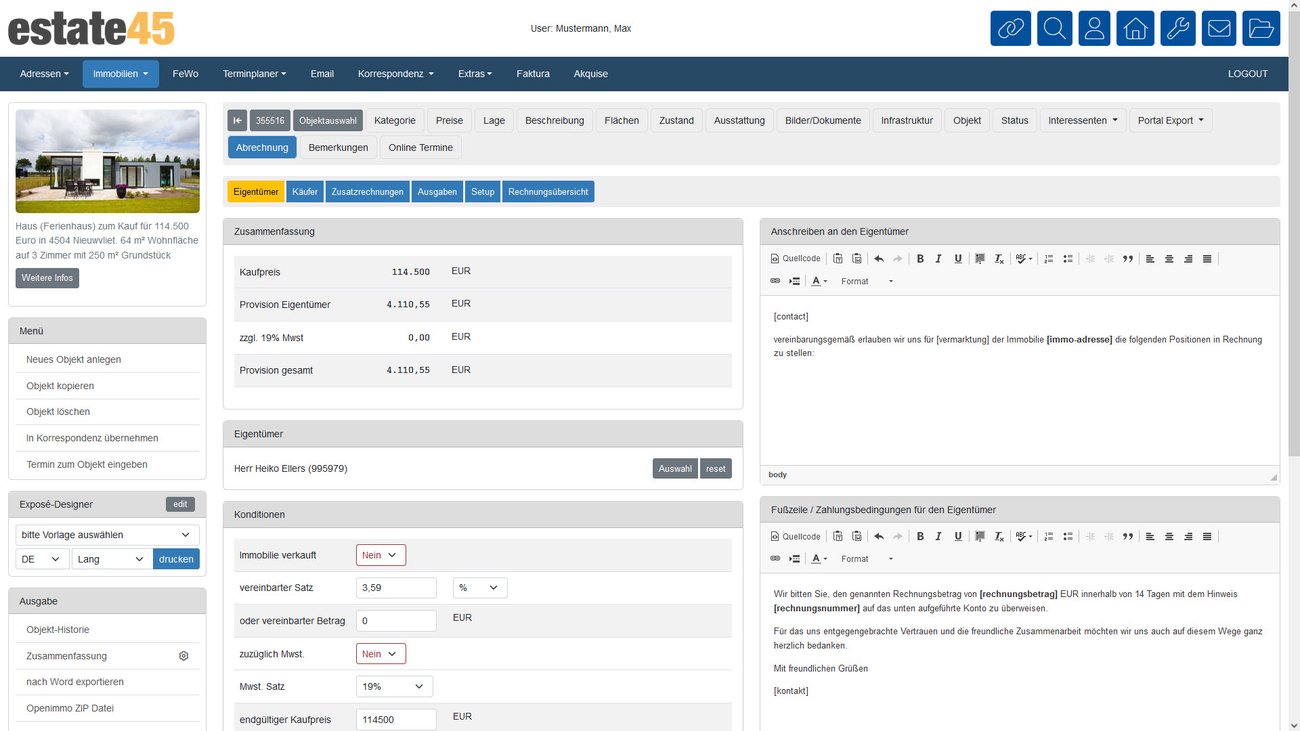Click the LOGOUT link
1300x731 pixels.
[x=1247, y=74]
